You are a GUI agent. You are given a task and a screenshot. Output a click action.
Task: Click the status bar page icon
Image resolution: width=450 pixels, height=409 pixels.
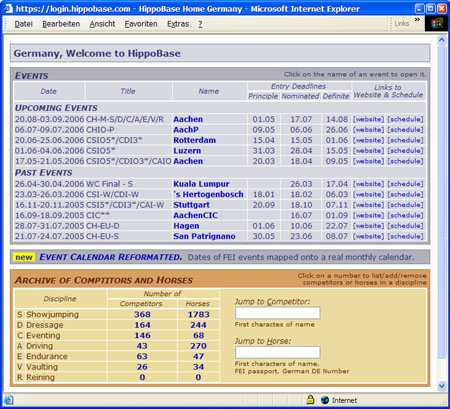9,400
